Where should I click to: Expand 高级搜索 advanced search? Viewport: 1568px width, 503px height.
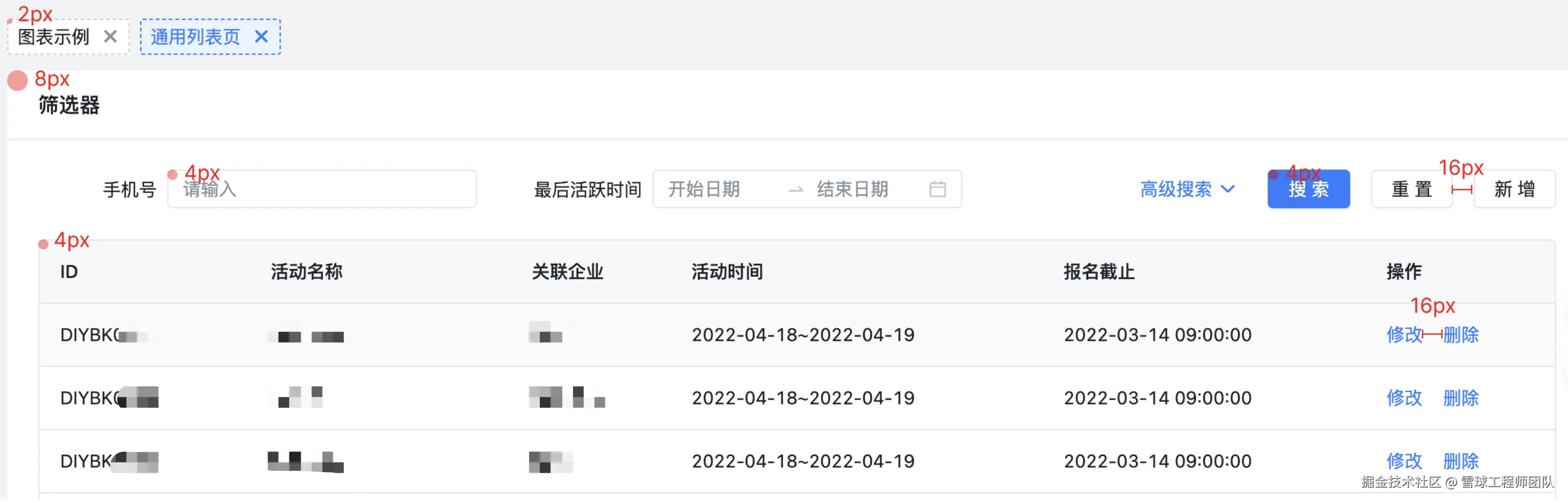click(1187, 189)
